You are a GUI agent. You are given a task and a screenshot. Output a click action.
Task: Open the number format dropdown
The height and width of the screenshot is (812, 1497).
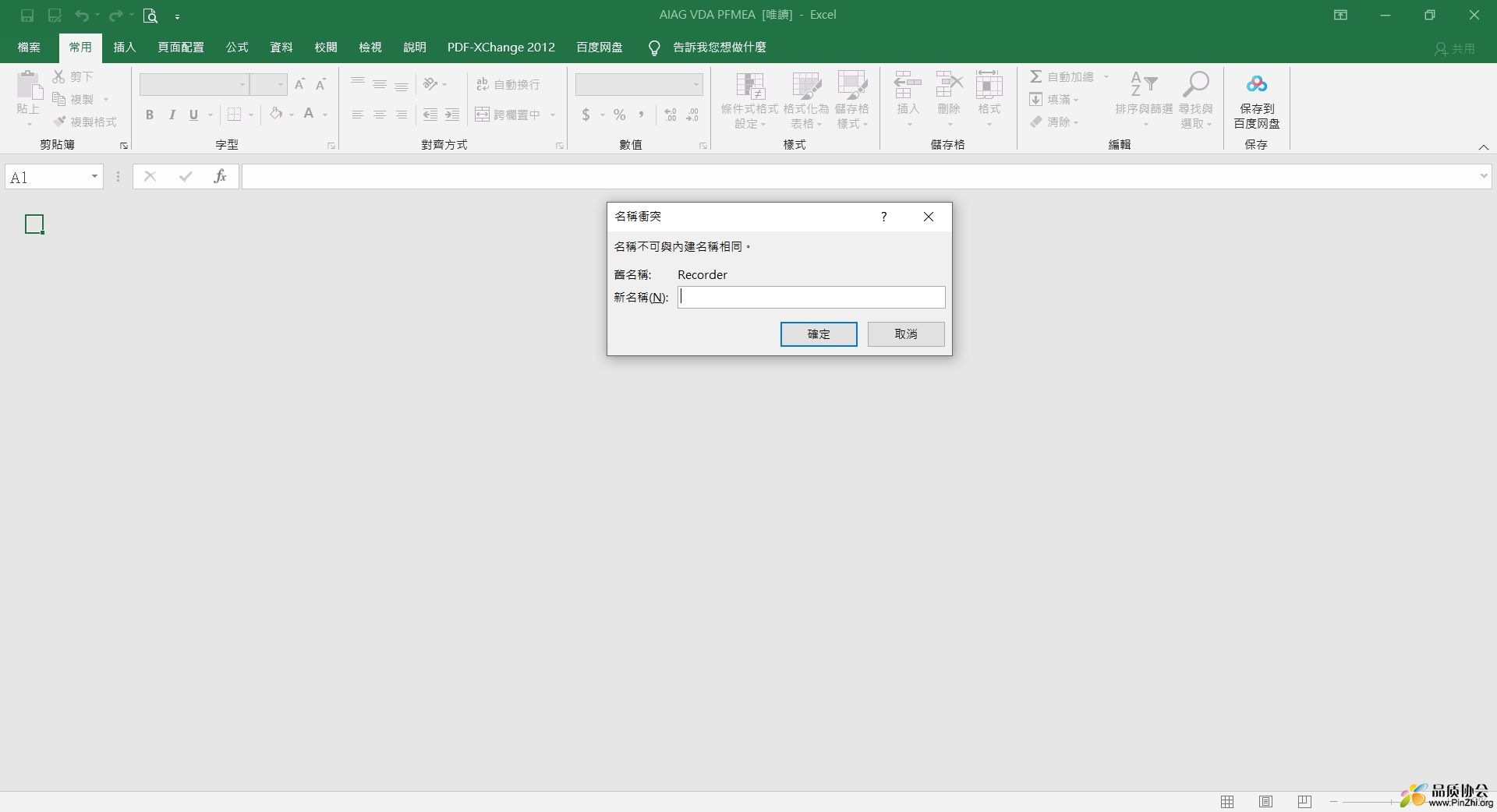click(x=695, y=84)
